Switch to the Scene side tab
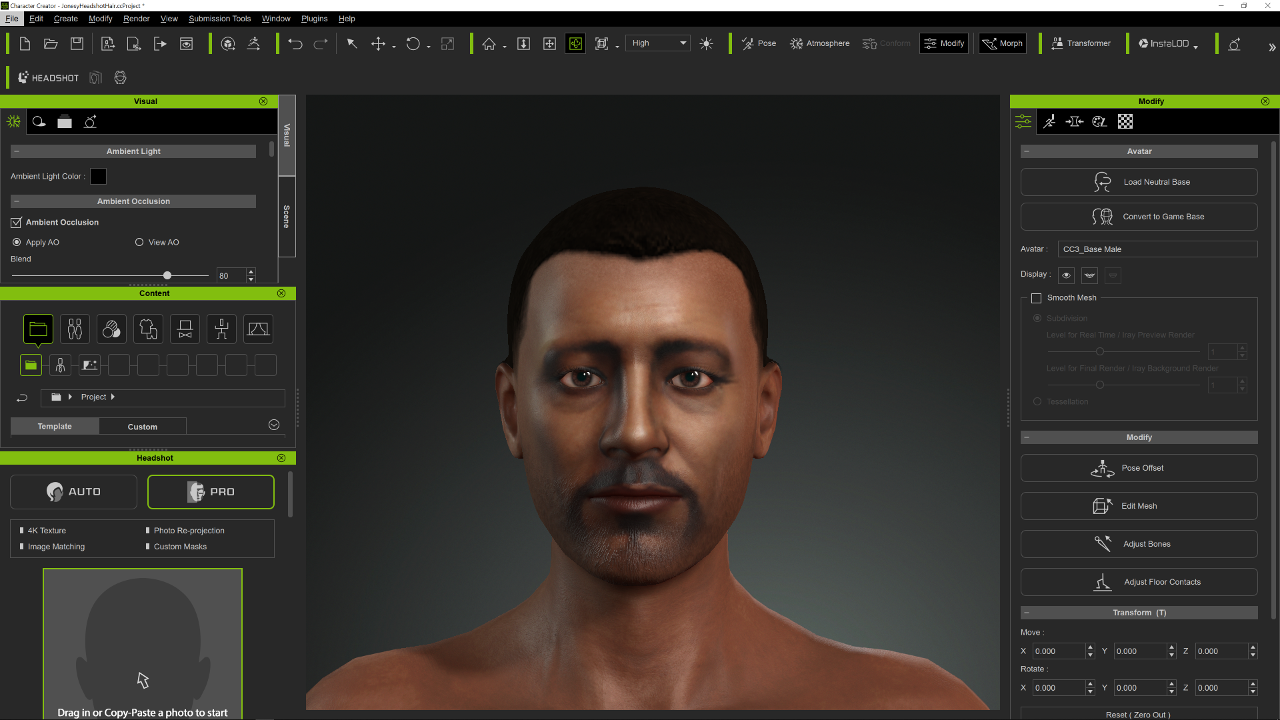 (x=287, y=217)
